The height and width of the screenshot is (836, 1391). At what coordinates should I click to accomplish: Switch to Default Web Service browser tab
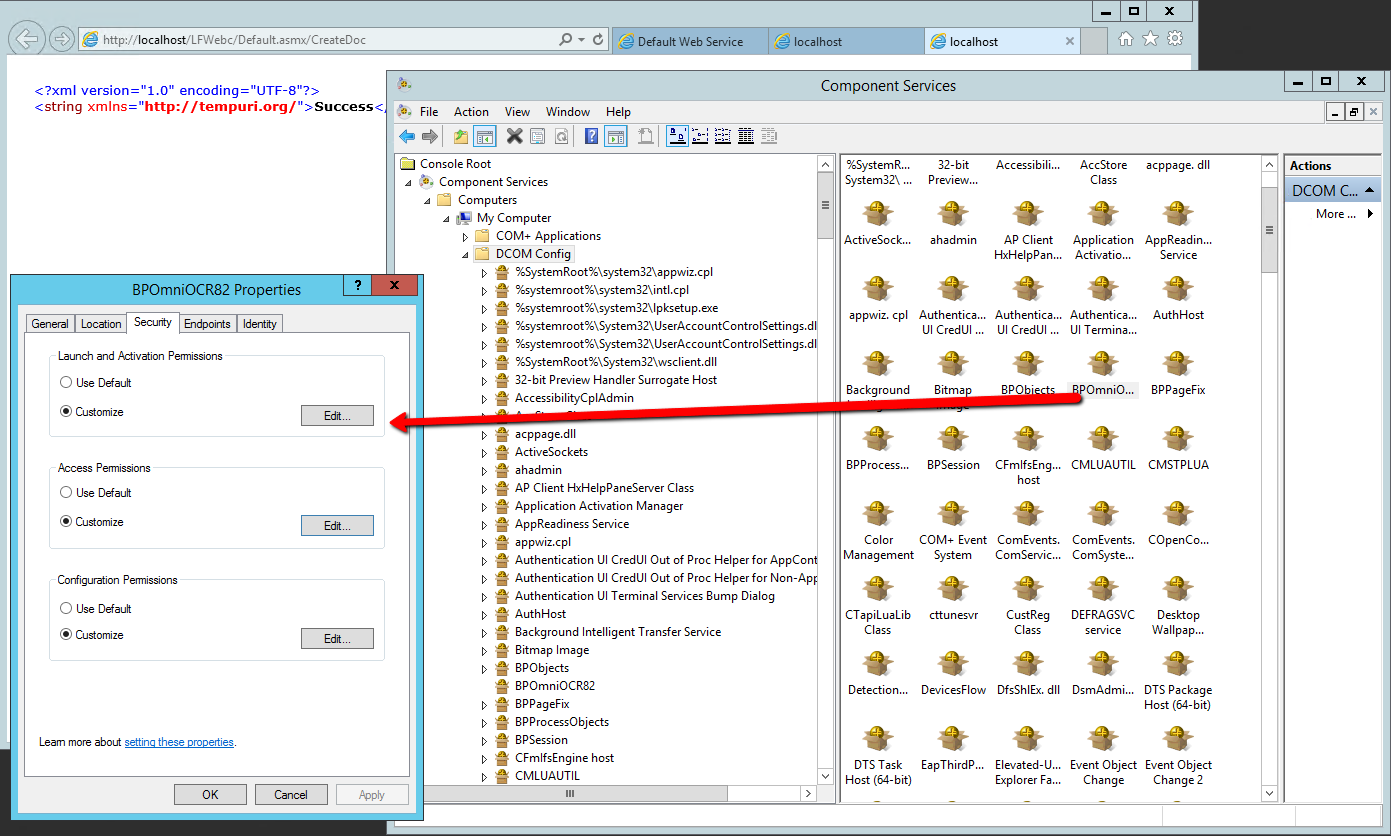[689, 42]
